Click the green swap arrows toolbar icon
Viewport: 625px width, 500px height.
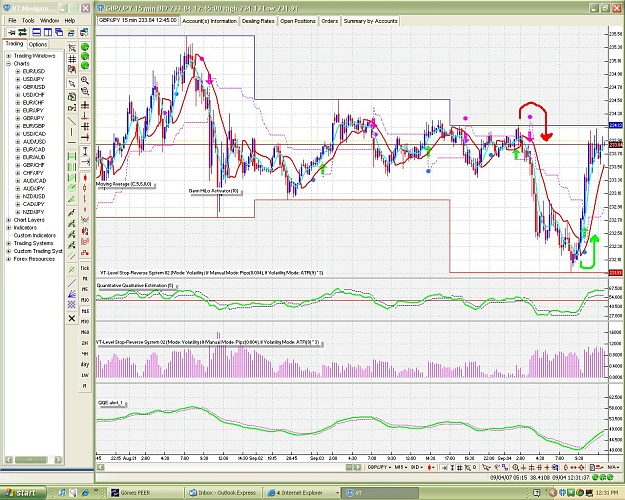[x=23, y=32]
